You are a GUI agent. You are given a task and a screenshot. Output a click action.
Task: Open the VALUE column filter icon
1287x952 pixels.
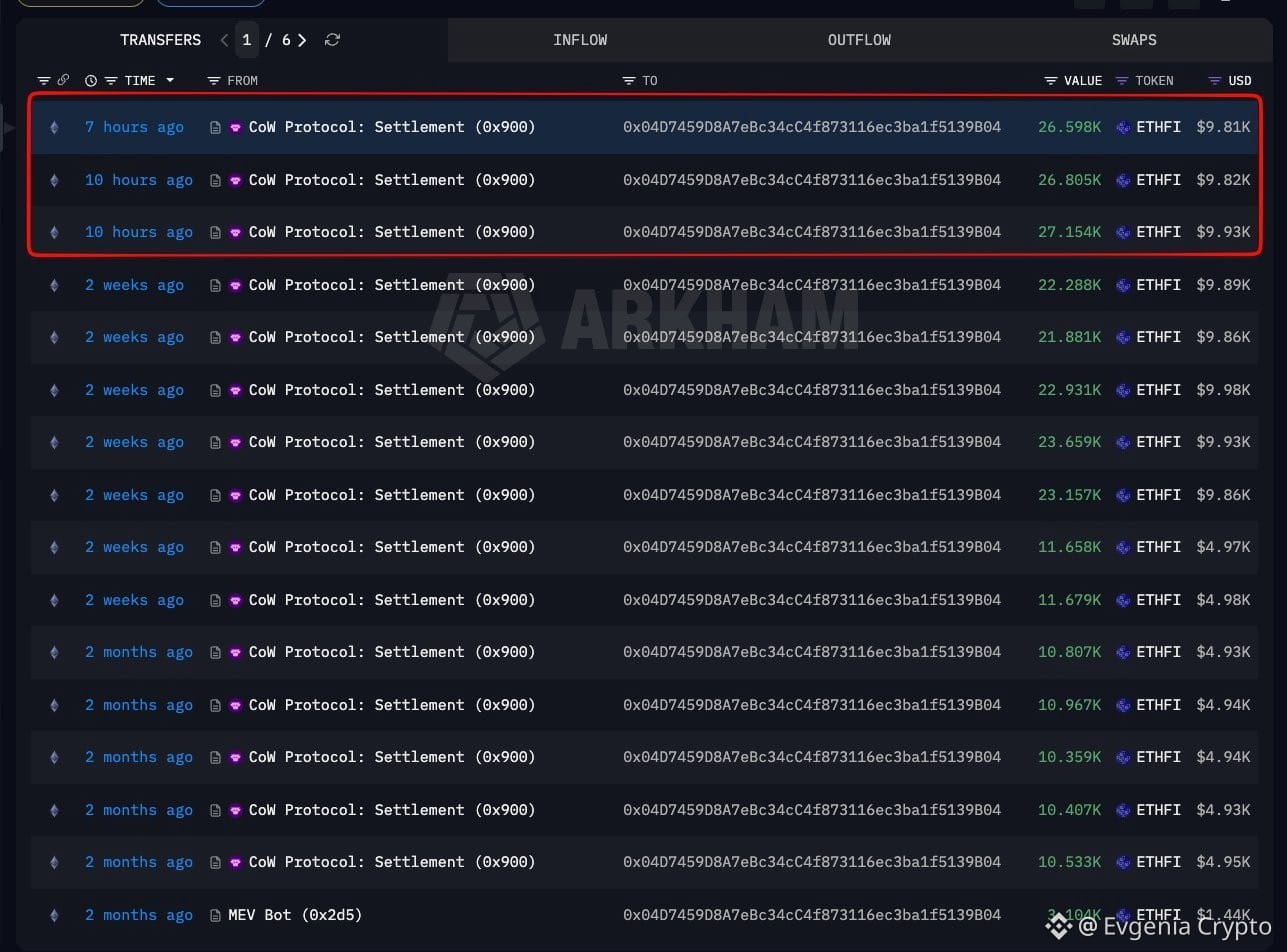click(1050, 80)
